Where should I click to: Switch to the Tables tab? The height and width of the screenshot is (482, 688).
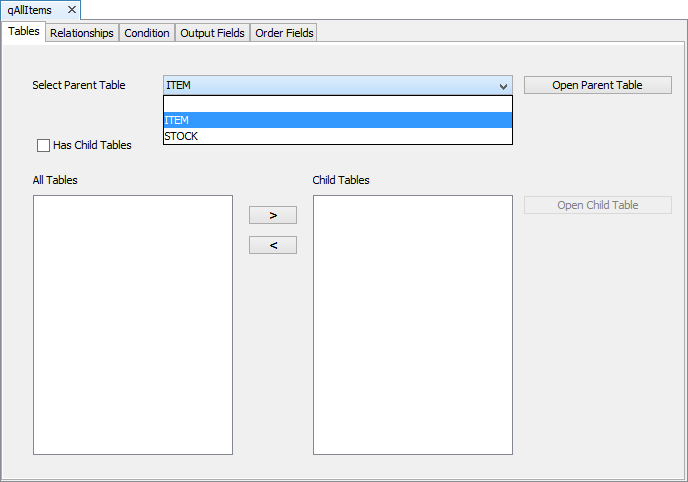[x=24, y=32]
